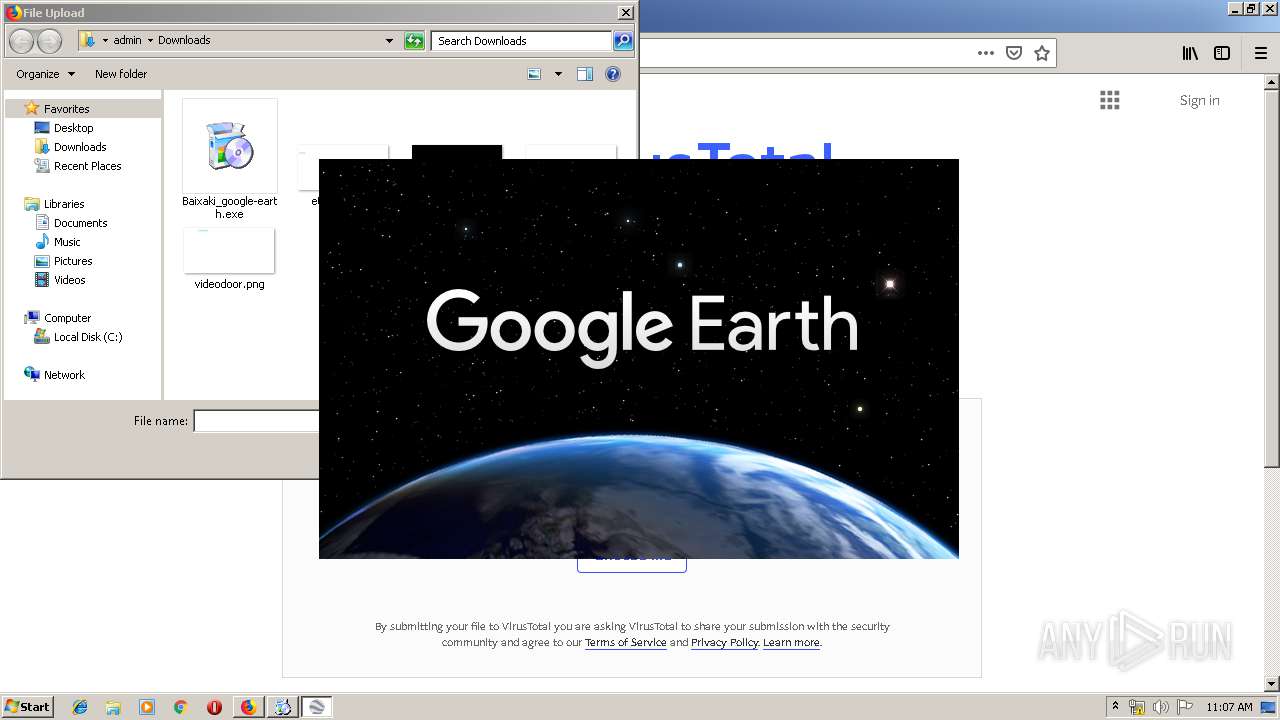The height and width of the screenshot is (720, 1280).
Task: Open Desktop in the navigation pane
Action: pyautogui.click(x=73, y=128)
